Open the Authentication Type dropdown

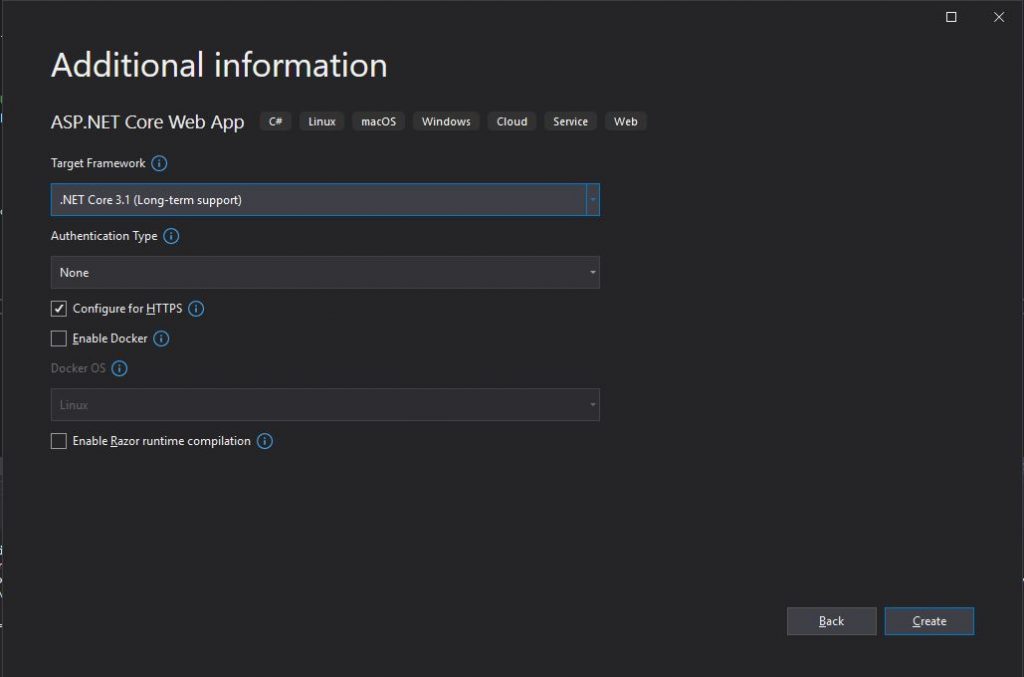click(325, 272)
